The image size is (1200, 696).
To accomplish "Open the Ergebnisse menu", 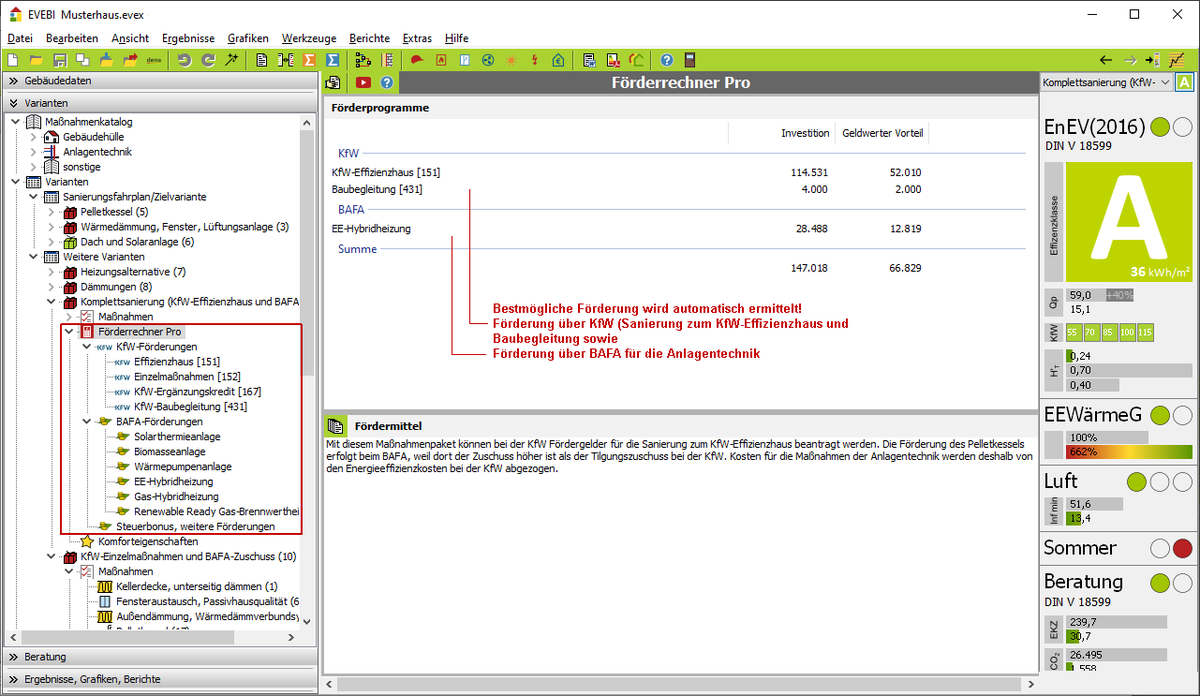I will (188, 38).
